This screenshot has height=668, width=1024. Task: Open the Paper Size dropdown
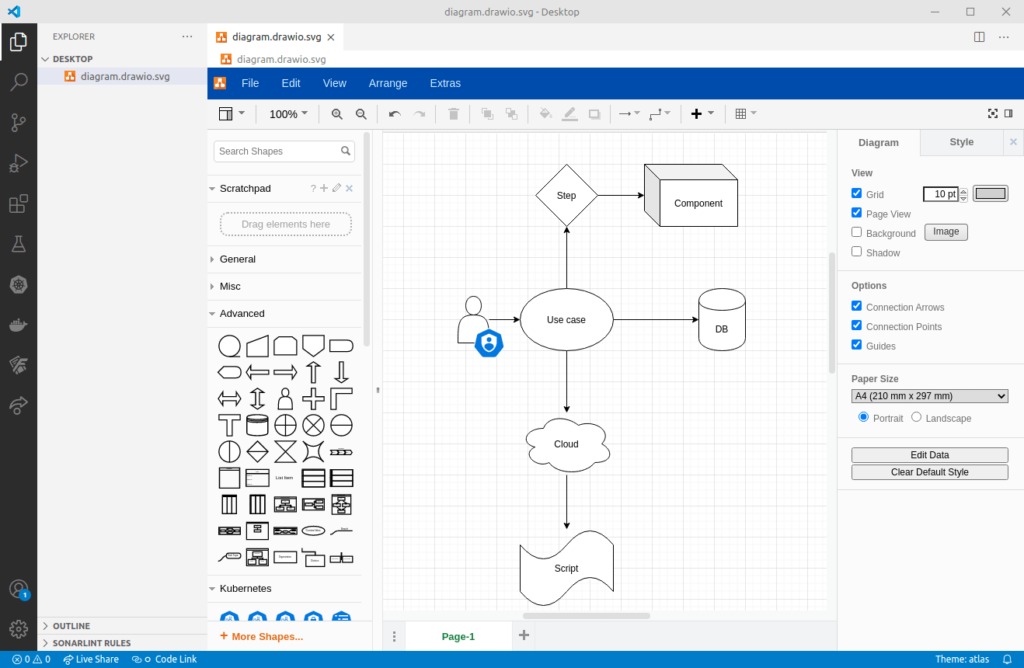(930, 396)
